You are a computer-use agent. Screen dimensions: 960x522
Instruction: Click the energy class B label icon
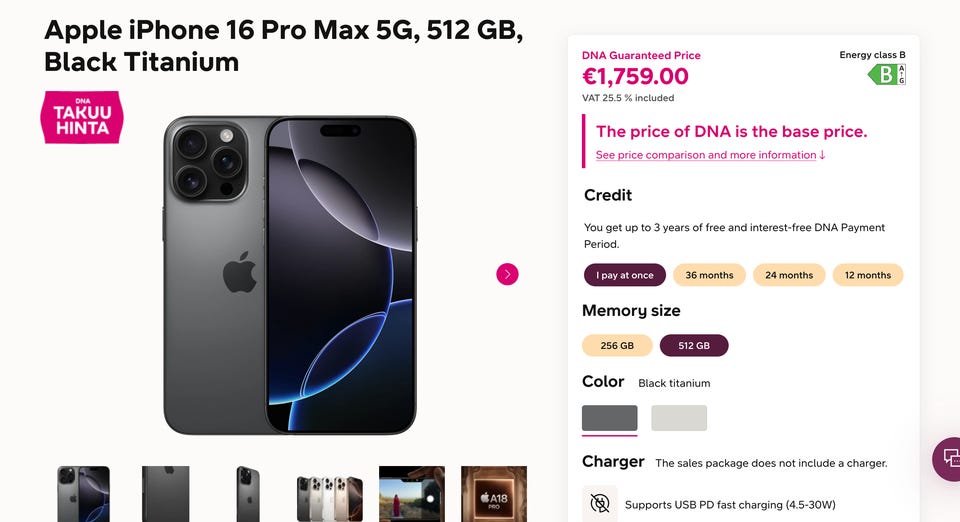point(886,74)
